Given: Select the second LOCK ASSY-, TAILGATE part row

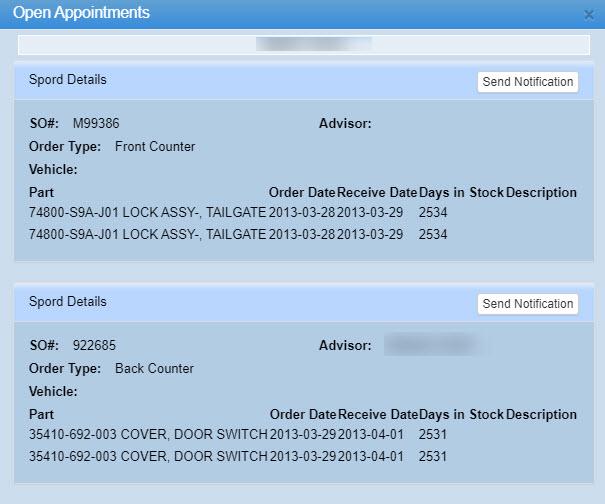Looking at the screenshot, I should coord(148,235).
